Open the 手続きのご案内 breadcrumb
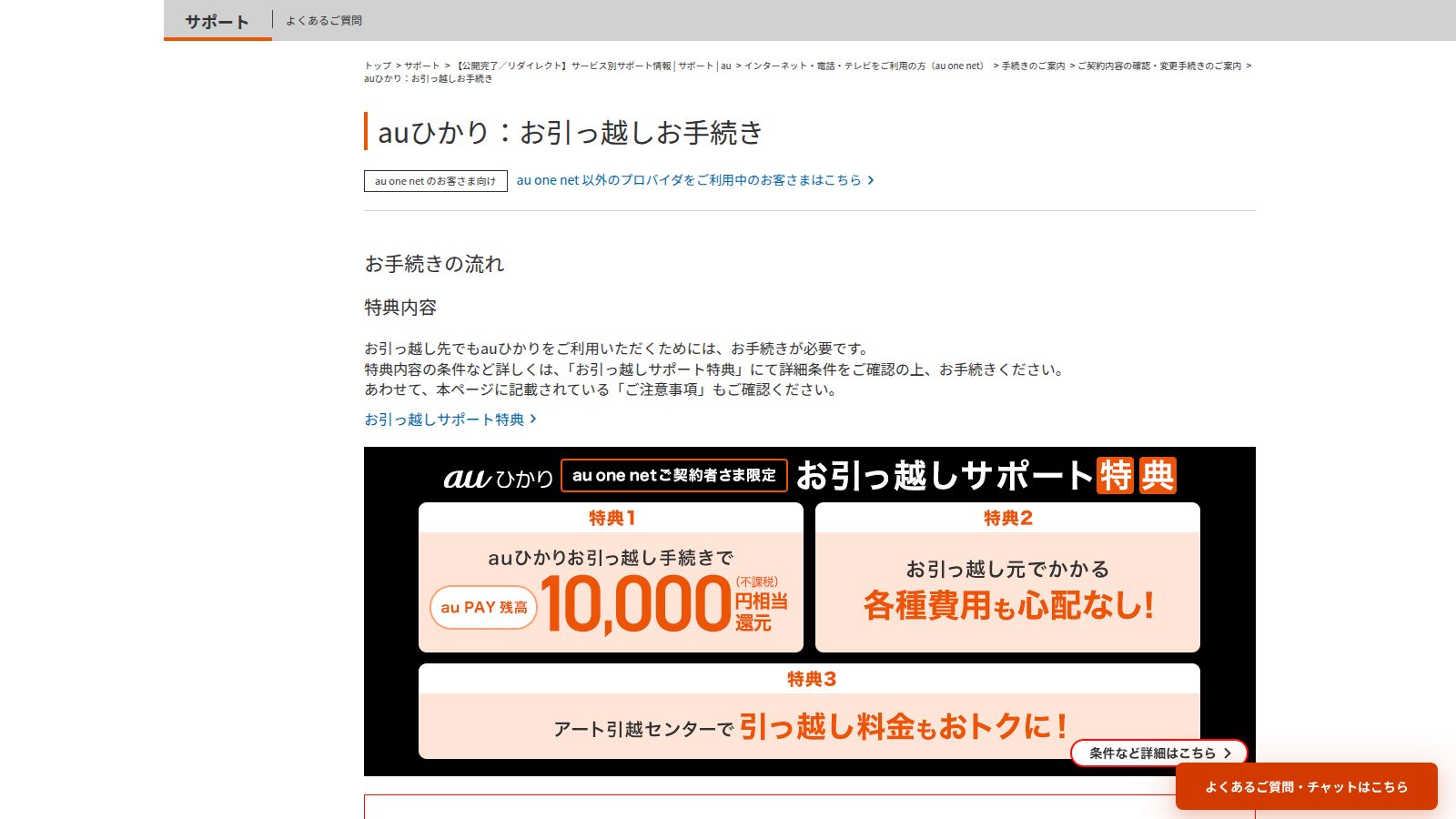The image size is (1456, 819). 1033,66
